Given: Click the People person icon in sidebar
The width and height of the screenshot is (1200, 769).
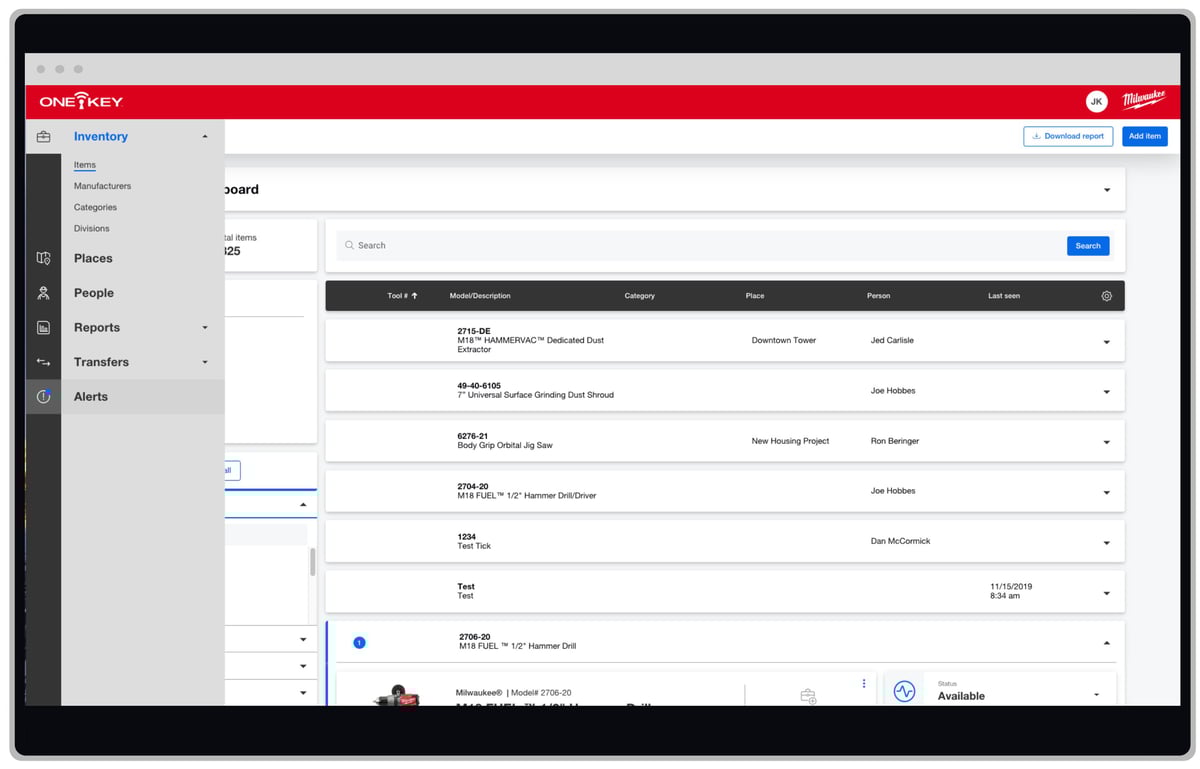Looking at the screenshot, I should [x=43, y=292].
